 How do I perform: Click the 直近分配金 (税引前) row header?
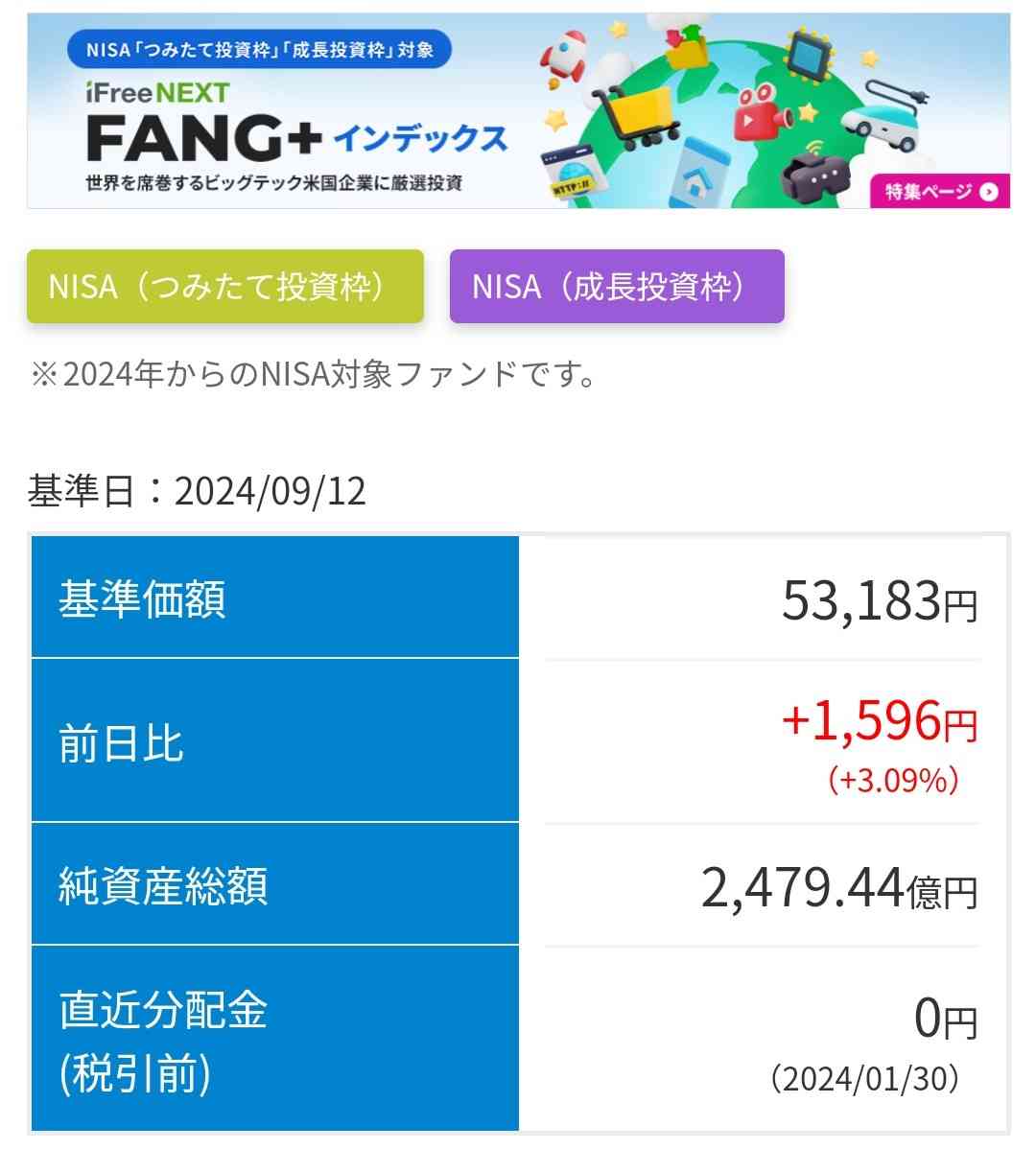click(x=274, y=1039)
